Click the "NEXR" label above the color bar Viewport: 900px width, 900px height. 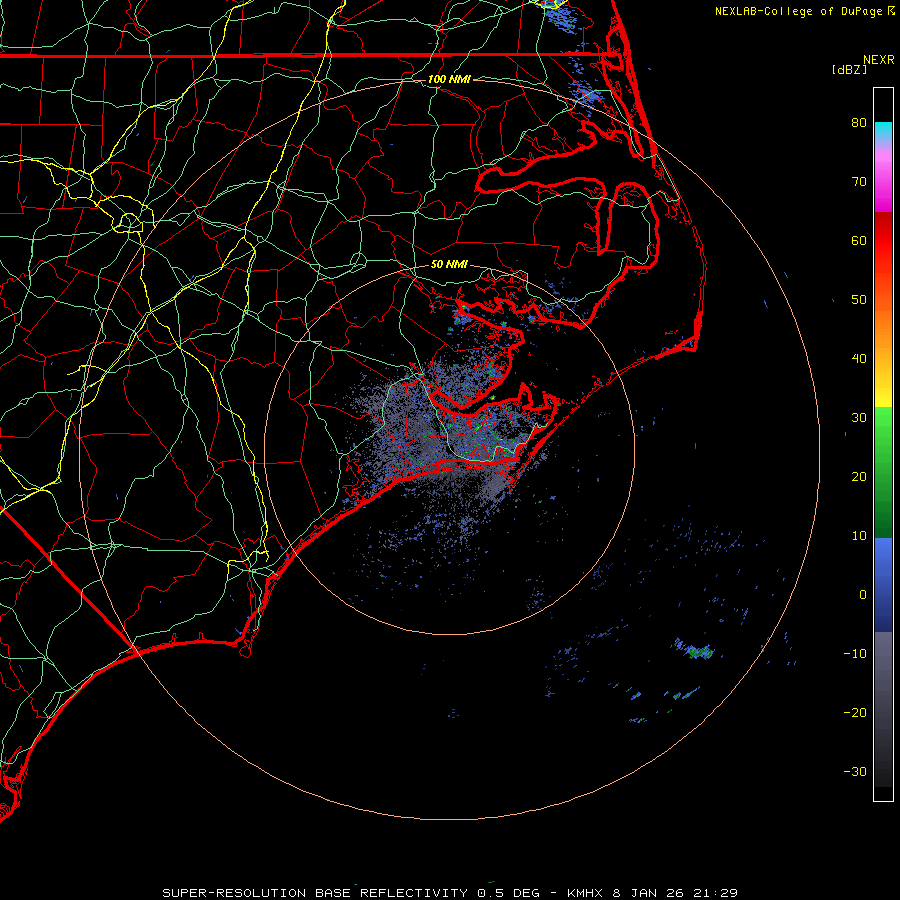pos(879,60)
